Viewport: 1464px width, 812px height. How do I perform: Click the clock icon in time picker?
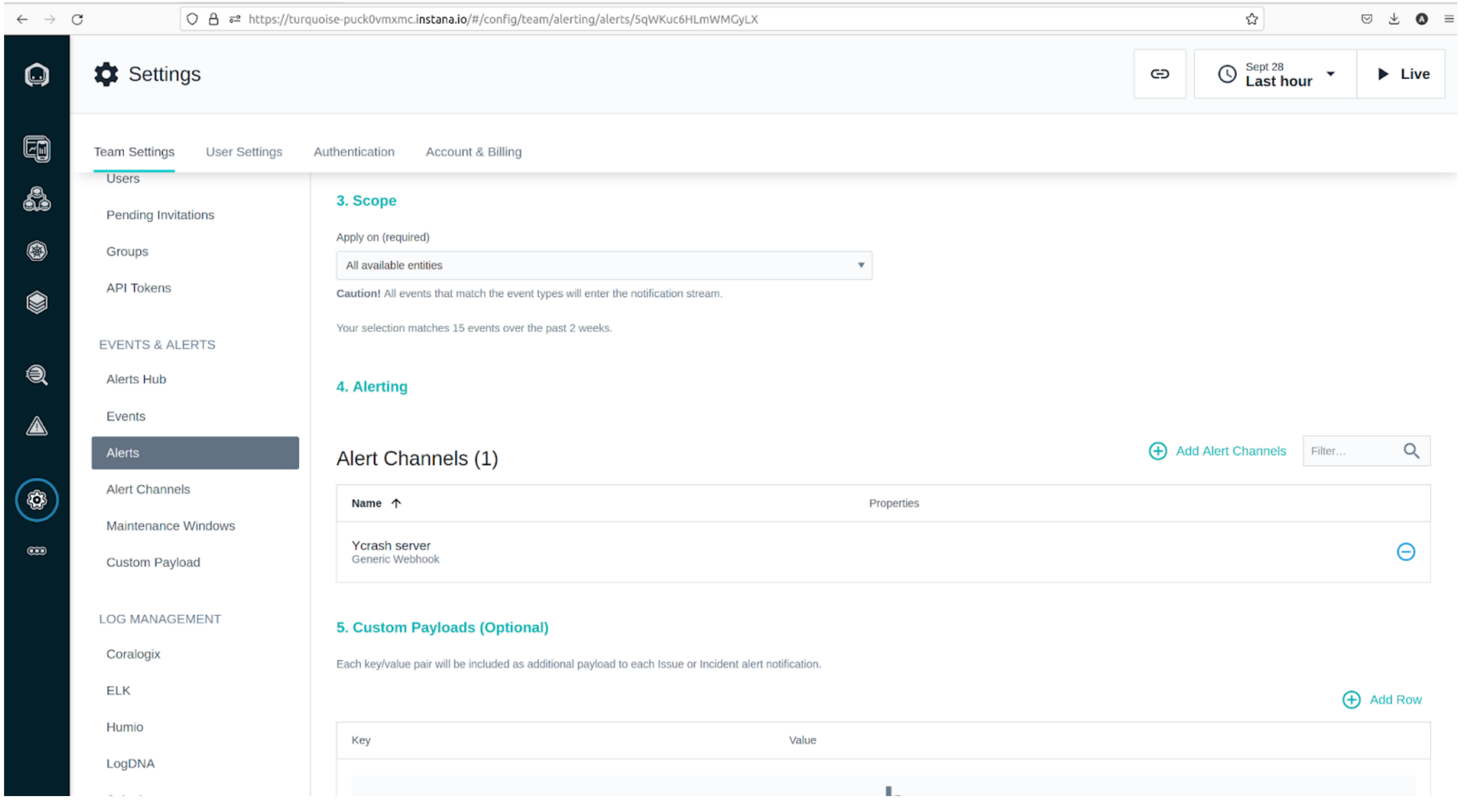tap(1227, 74)
